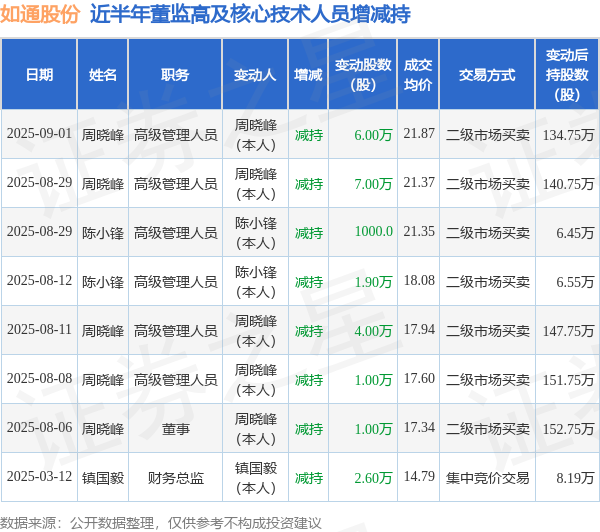Screen dimensions: 600x532
Task: Select the 集中竞价交易 trade method cell
Action: (487, 478)
